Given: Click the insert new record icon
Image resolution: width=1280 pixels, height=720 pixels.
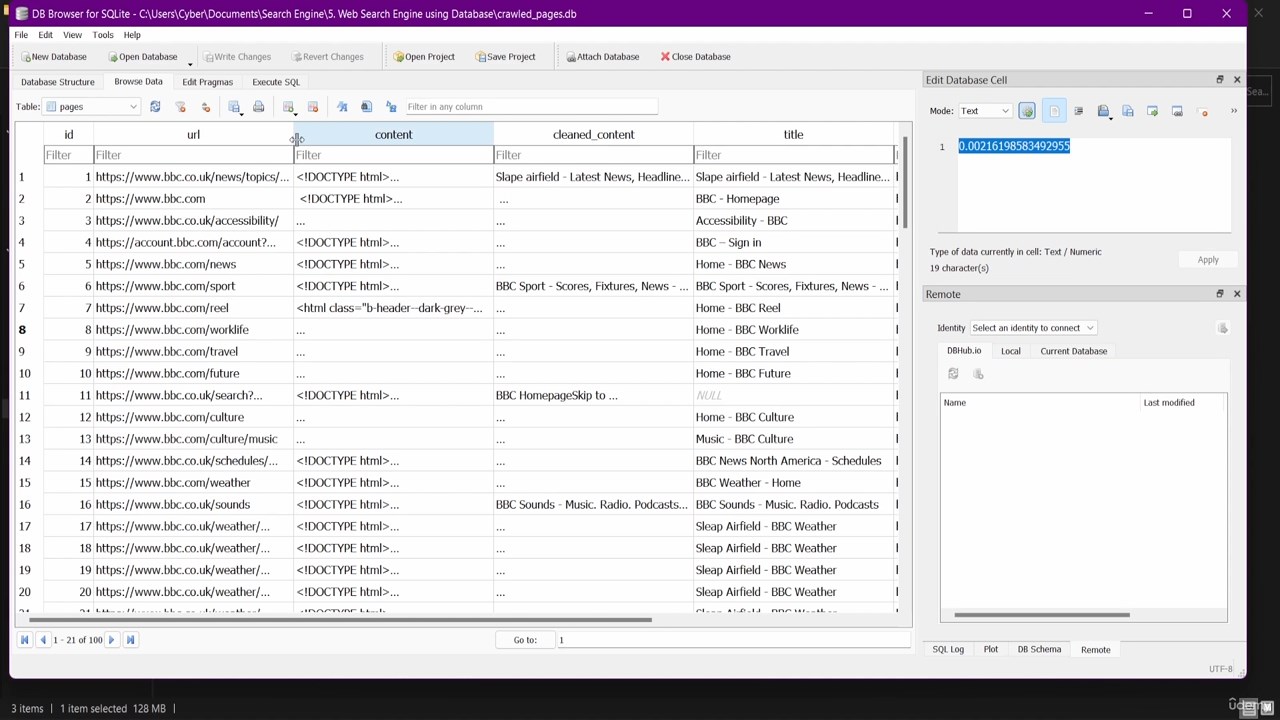Looking at the screenshot, I should 289,107.
